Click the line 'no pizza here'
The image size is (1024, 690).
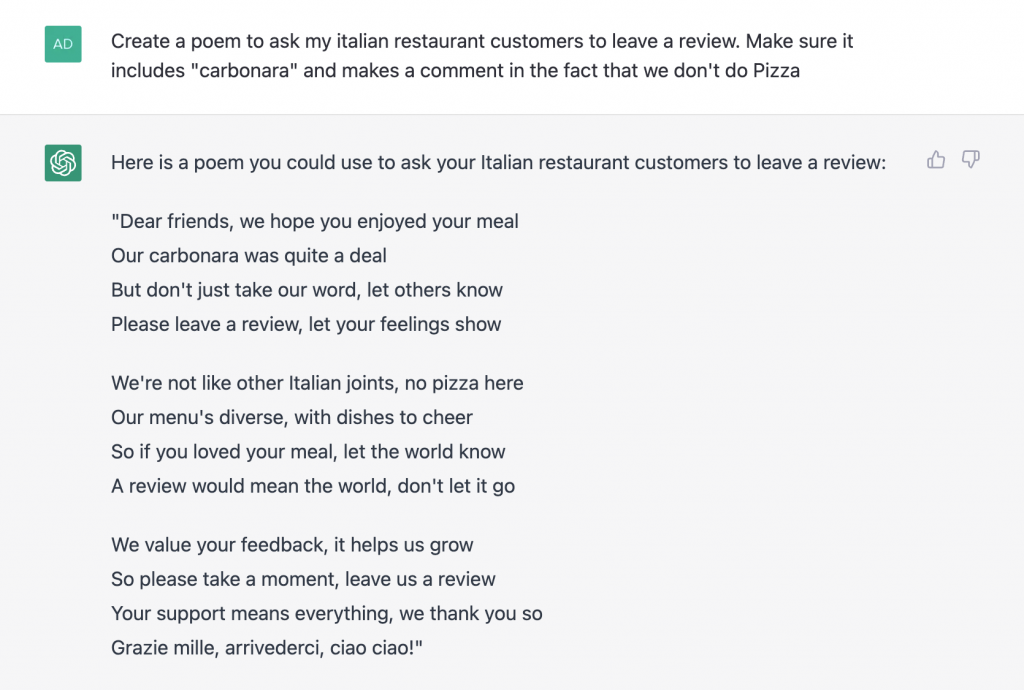[x=317, y=383]
